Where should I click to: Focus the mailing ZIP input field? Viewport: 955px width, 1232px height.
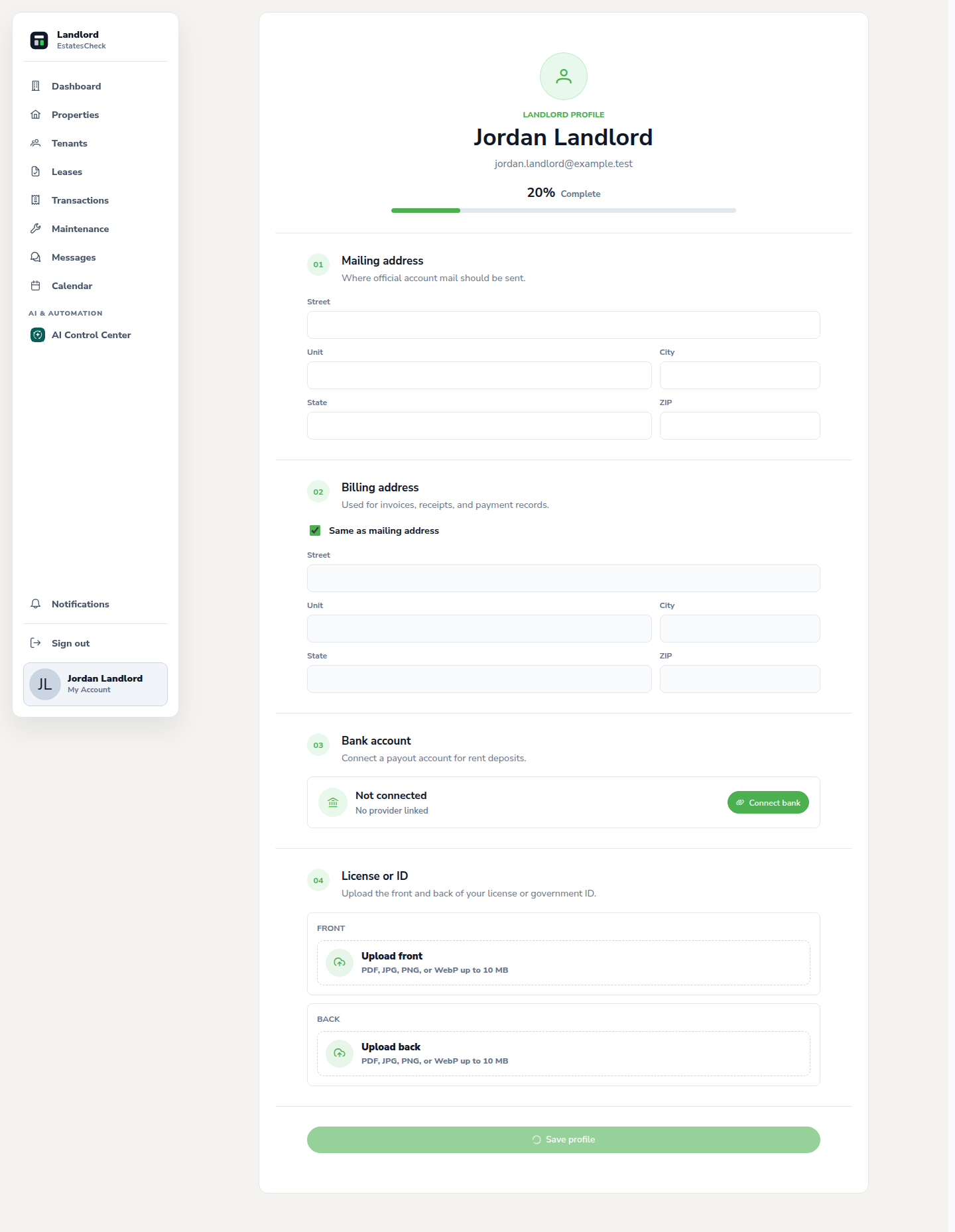740,426
